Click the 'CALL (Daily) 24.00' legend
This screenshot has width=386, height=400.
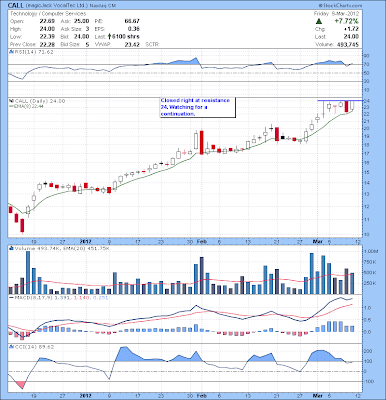click(39, 101)
